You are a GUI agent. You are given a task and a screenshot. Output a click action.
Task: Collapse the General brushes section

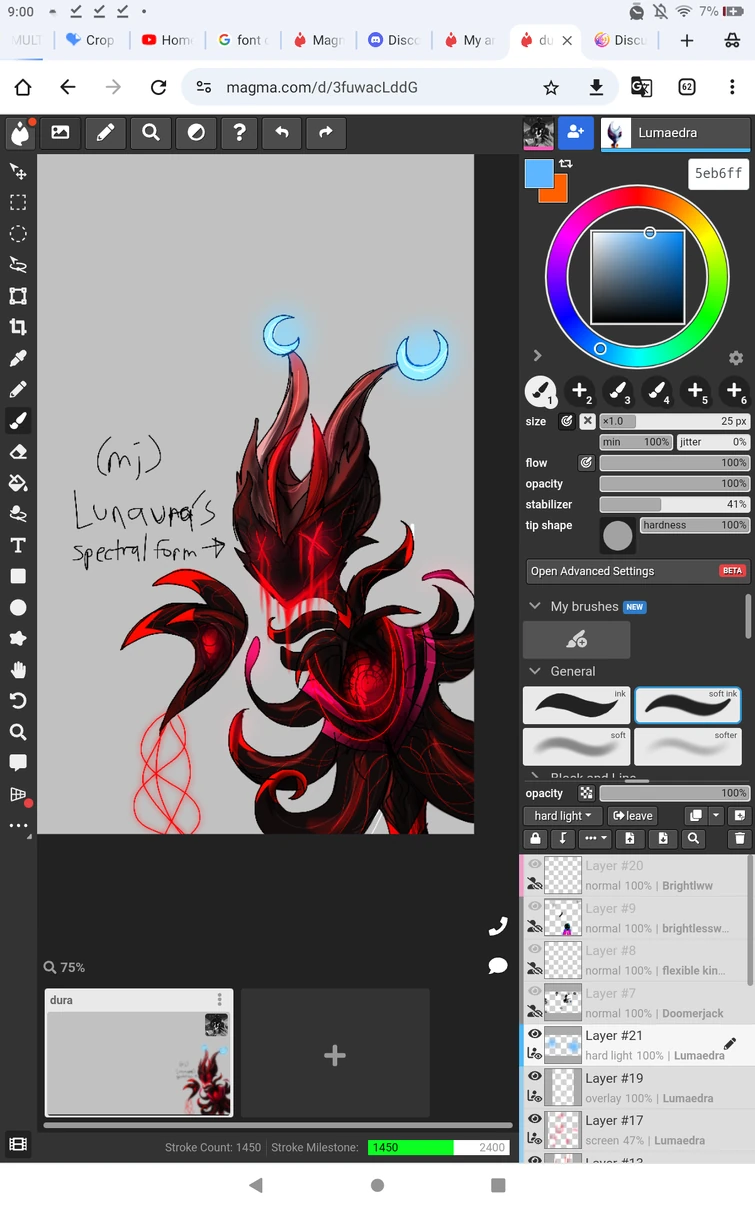(x=535, y=671)
